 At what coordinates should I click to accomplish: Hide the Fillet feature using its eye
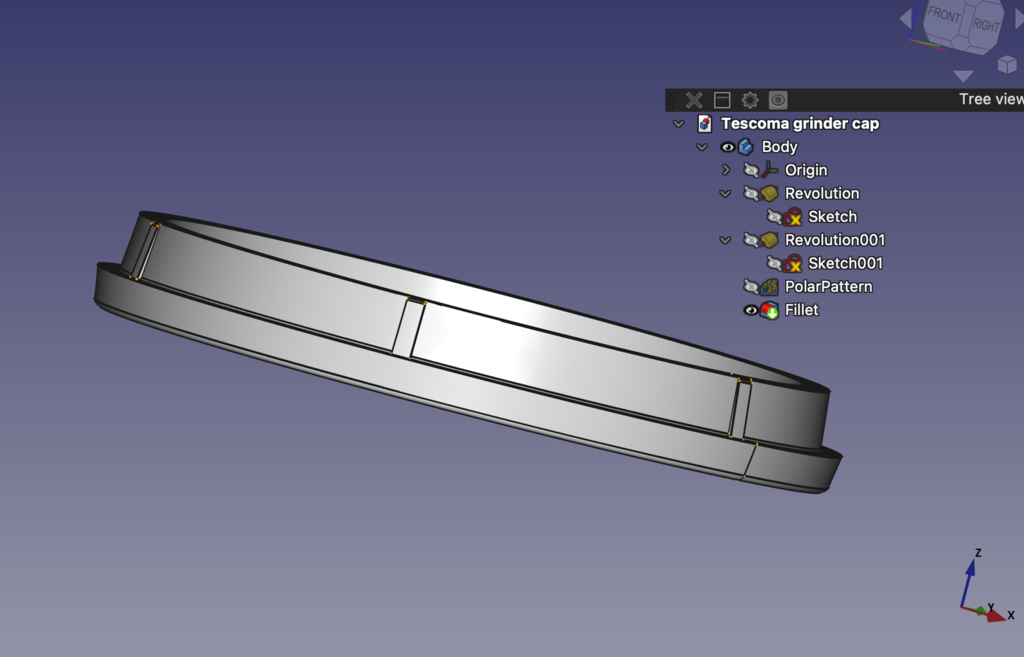point(750,310)
